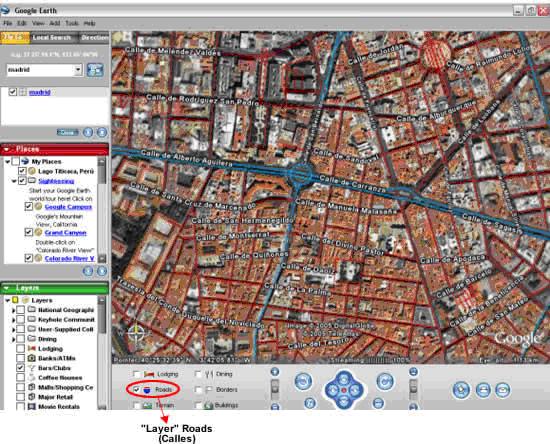Screen dimensions: 550x444
Task: Check Banks/ATMs in the Layers tree
Action: pos(20,358)
